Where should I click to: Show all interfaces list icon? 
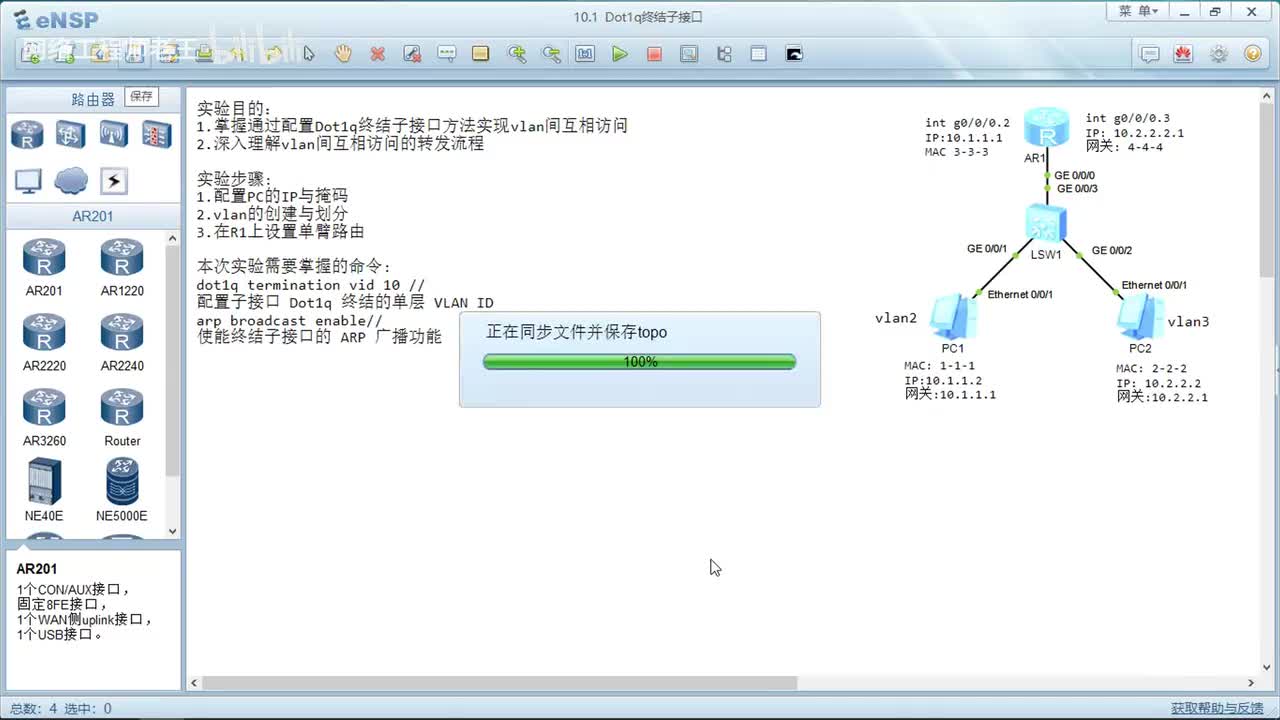point(724,54)
